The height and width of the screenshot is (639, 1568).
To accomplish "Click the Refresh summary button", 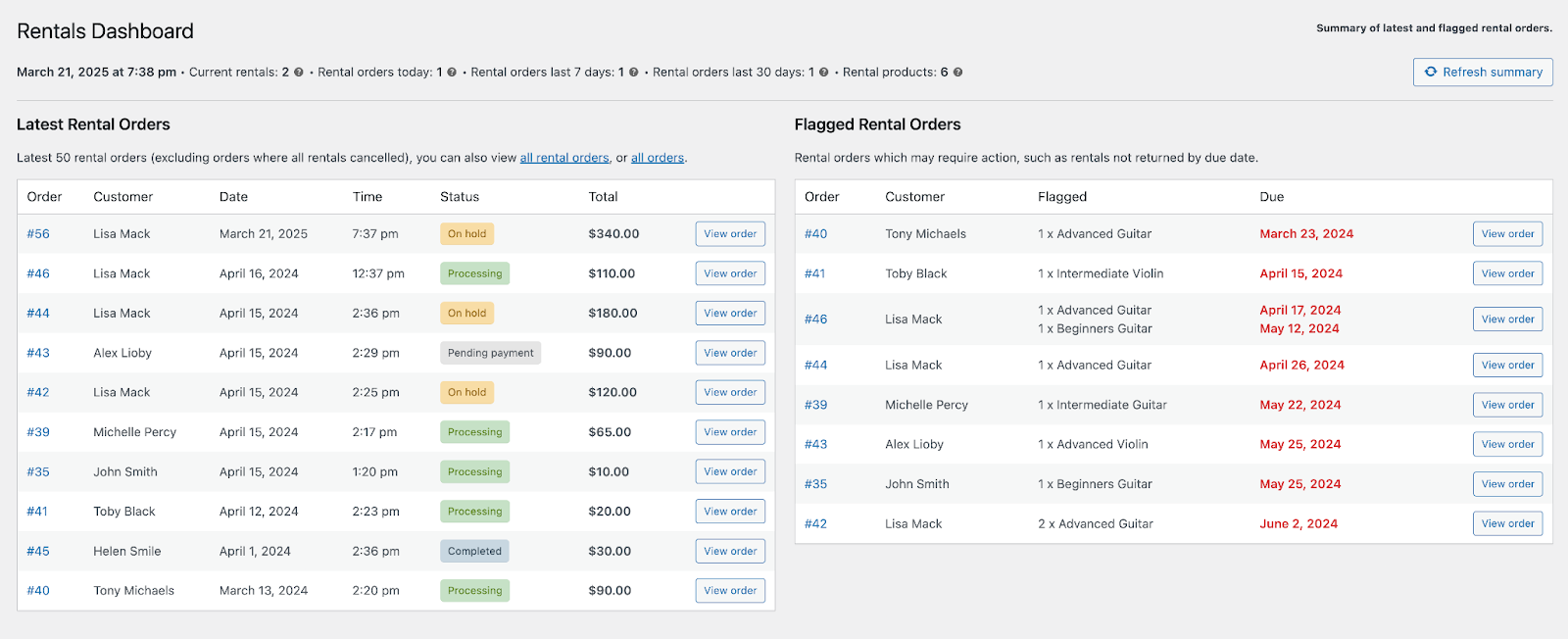I will point(1483,73).
